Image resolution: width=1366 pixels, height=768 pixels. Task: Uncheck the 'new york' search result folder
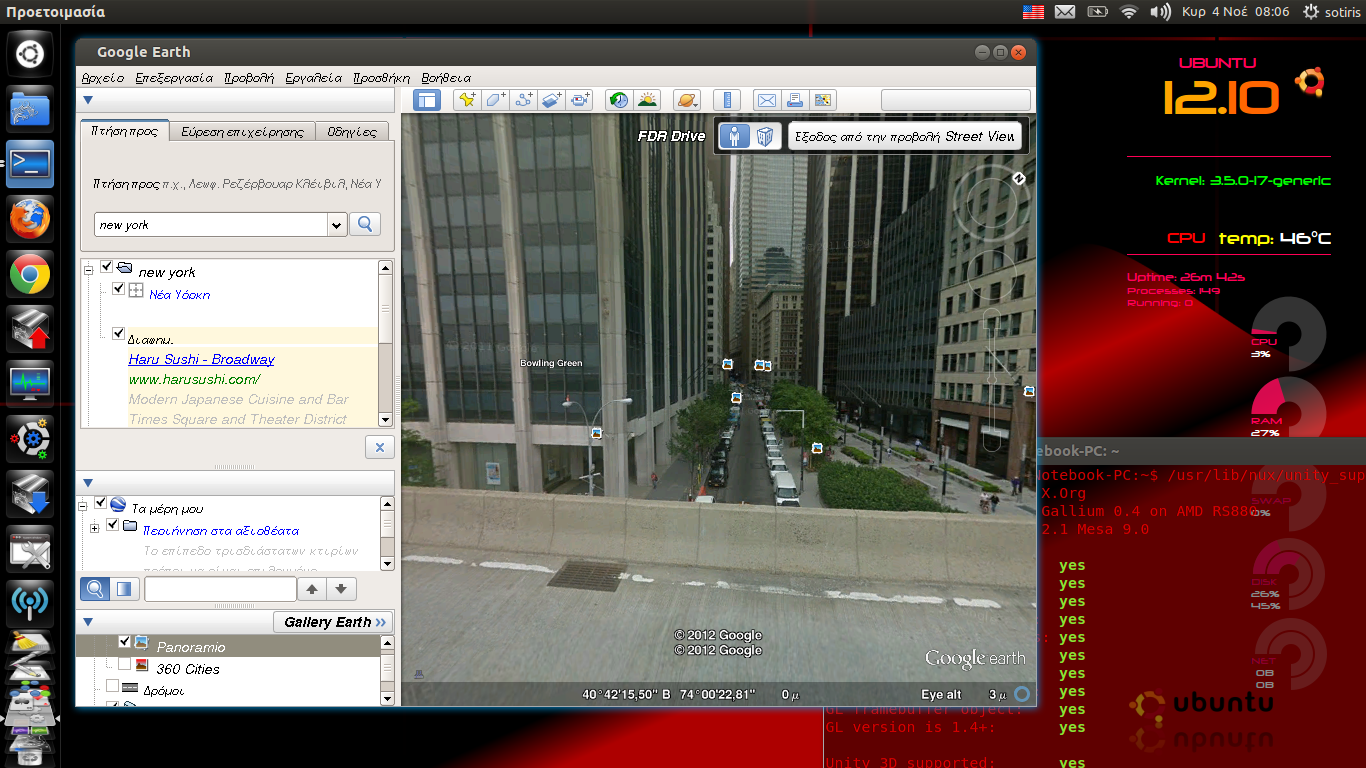click(107, 267)
